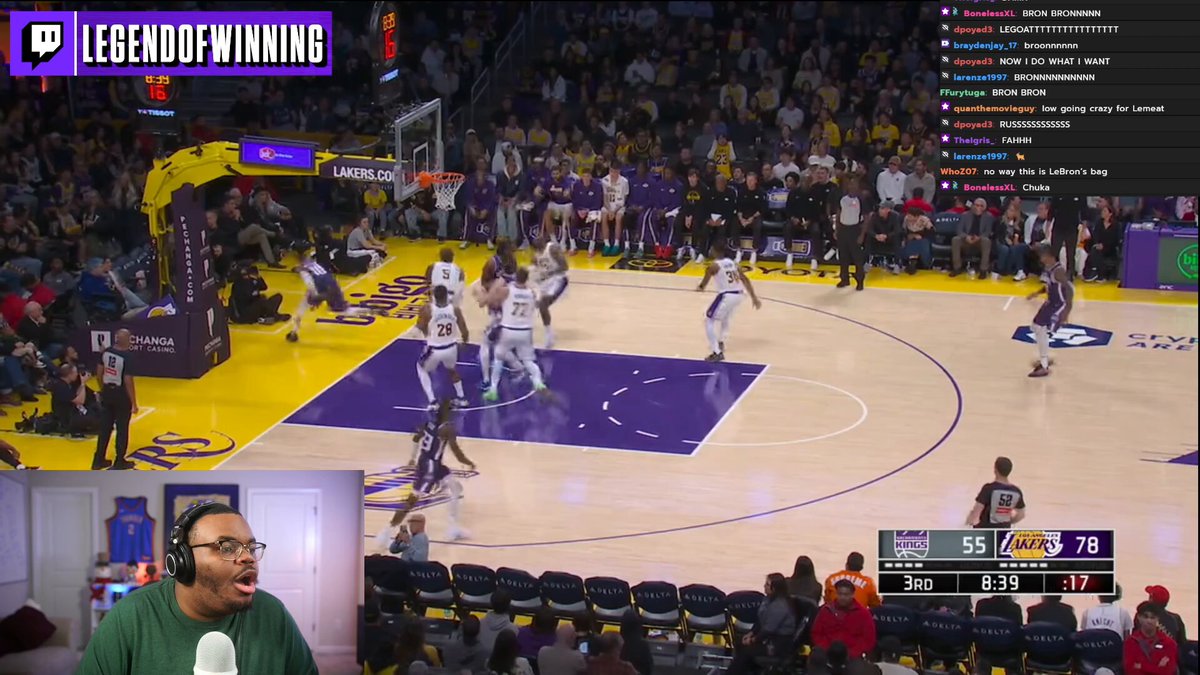Open quanthemovieguy username in chat

pos(995,108)
